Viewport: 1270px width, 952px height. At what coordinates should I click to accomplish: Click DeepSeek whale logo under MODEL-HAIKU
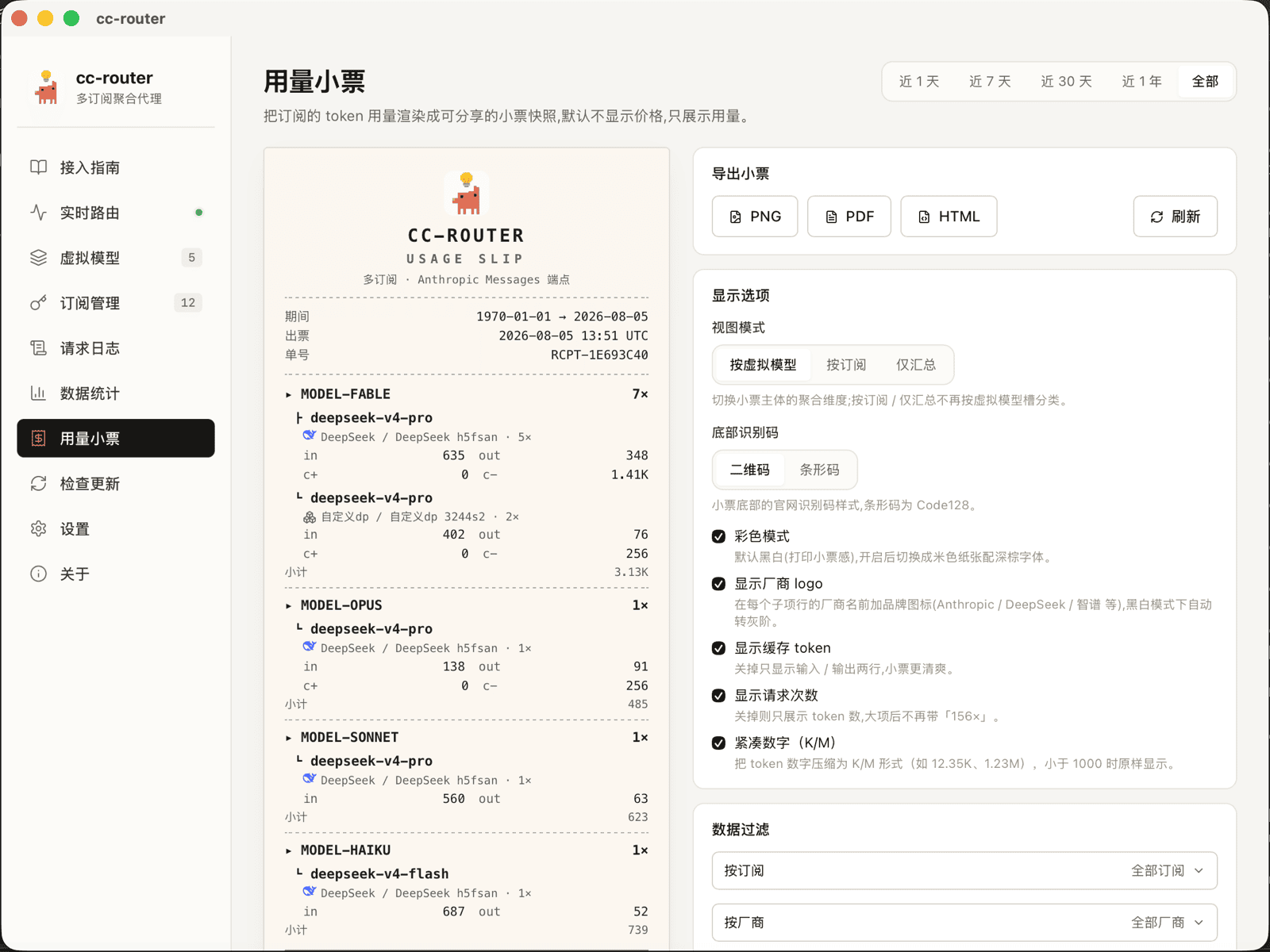(x=310, y=892)
